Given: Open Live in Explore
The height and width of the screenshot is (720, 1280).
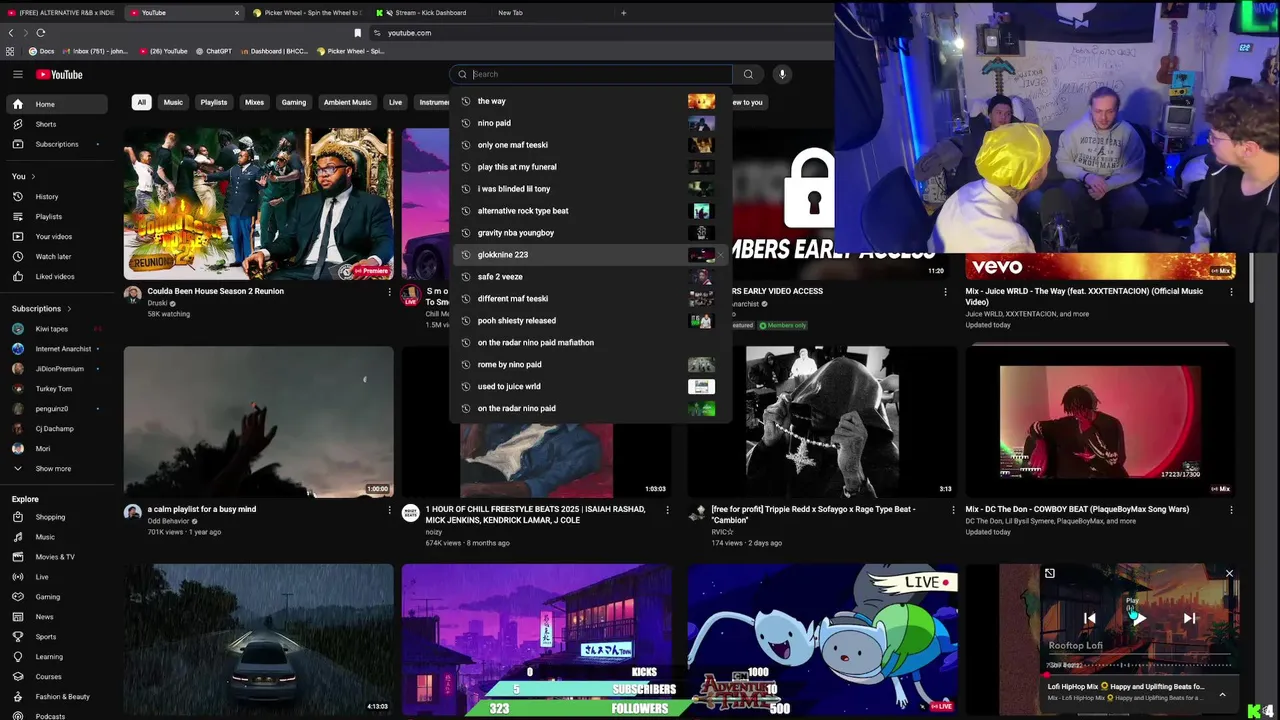Looking at the screenshot, I should point(56,577).
